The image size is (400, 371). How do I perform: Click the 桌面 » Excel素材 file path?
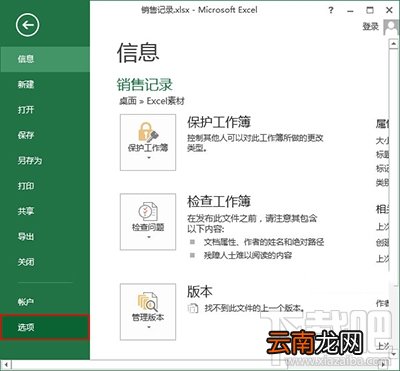click(152, 101)
